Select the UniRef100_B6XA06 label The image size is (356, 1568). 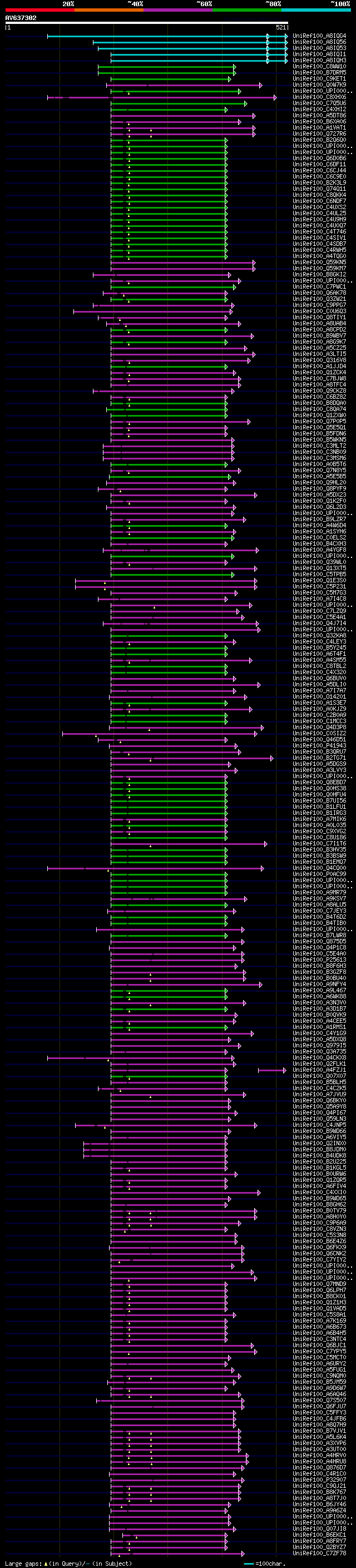(319, 121)
